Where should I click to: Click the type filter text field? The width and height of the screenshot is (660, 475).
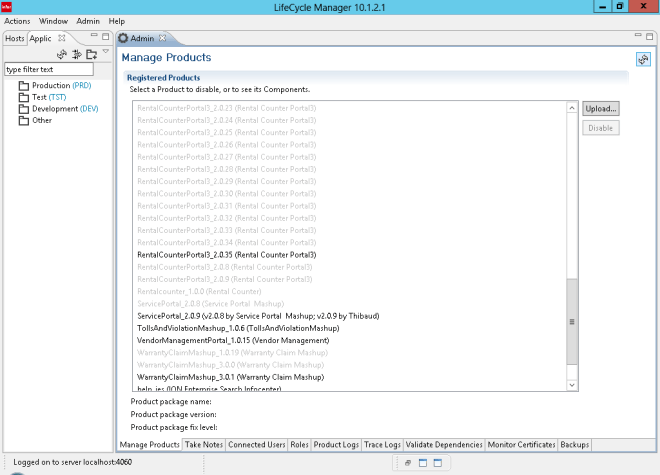click(48, 70)
